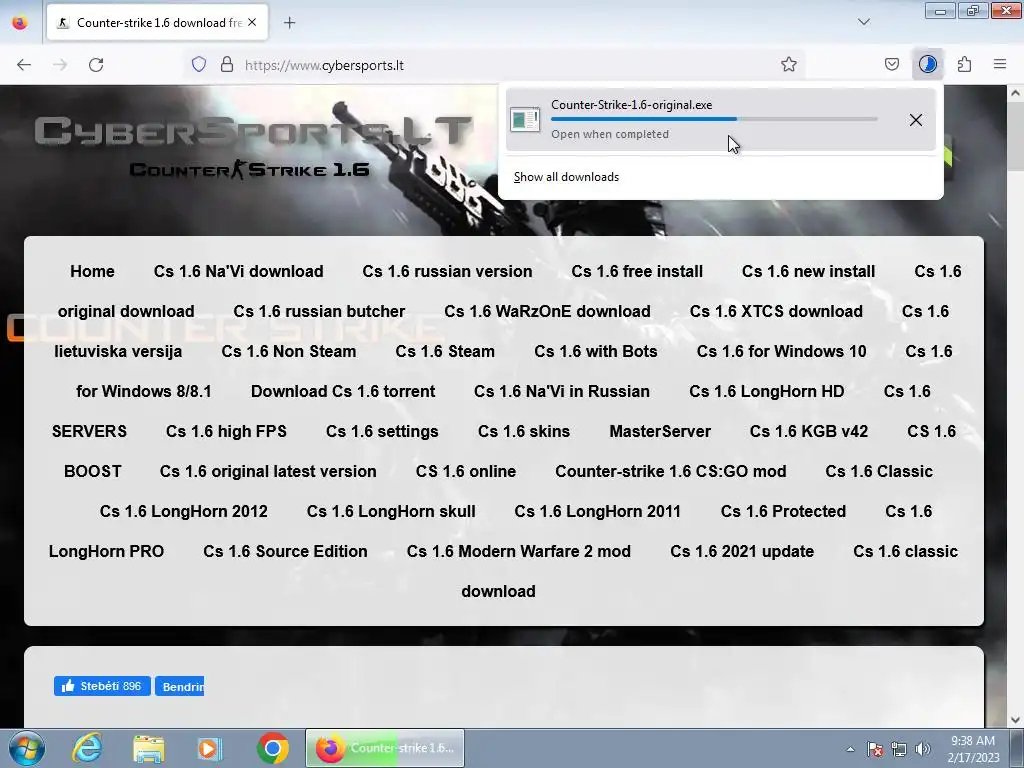Open Cs 1.6 original latest version
1024x768 pixels.
[268, 472]
